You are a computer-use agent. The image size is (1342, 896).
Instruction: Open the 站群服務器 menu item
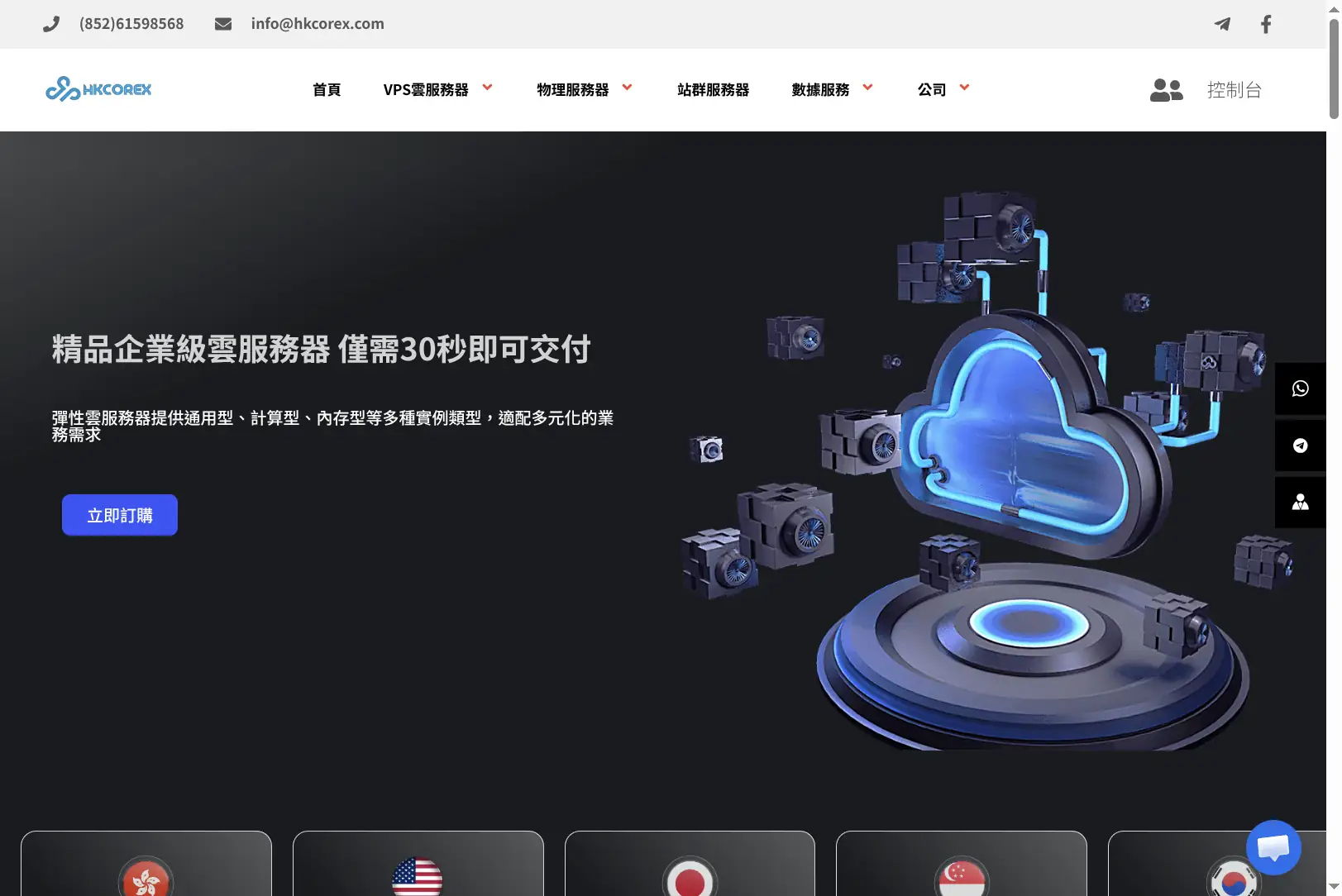click(x=714, y=89)
